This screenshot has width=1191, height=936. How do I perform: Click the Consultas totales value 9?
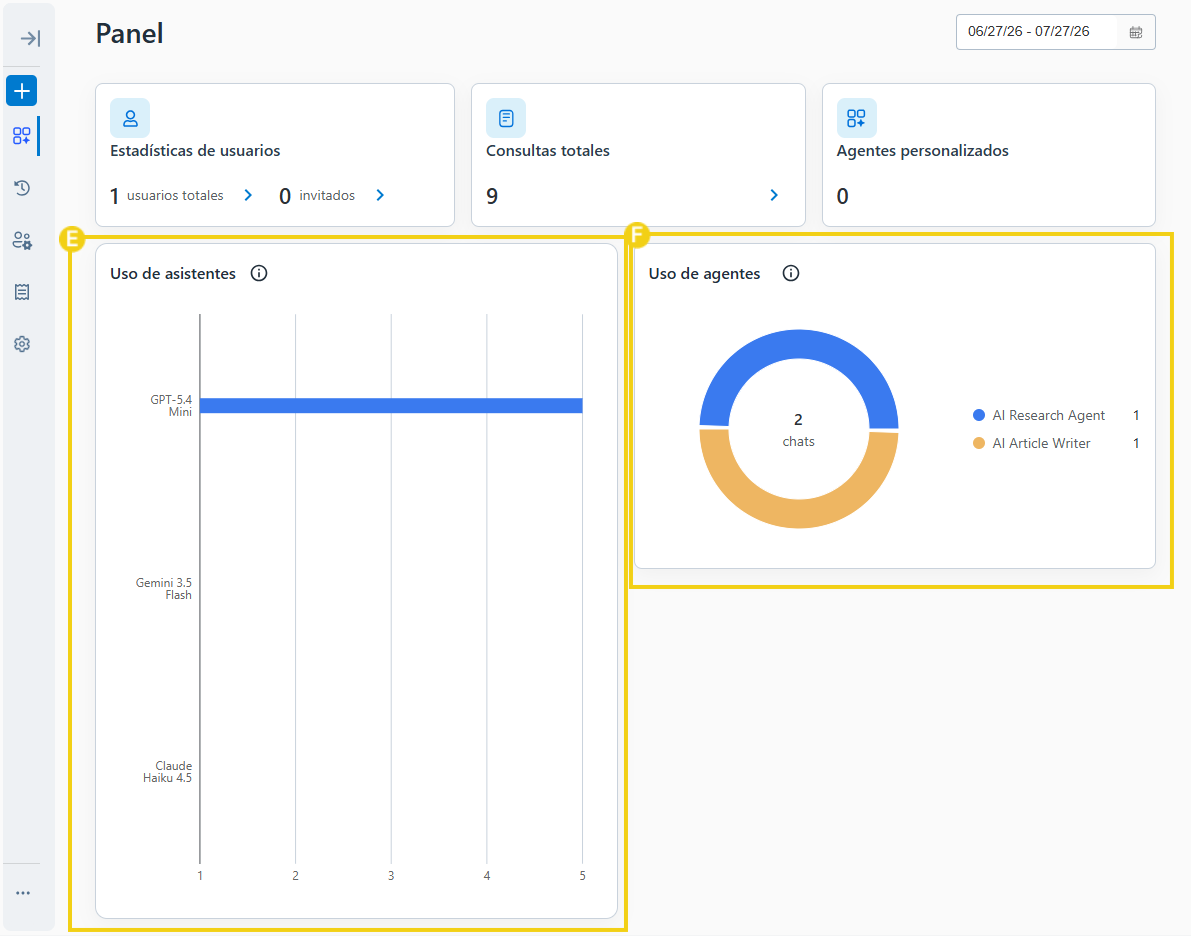[x=492, y=196]
